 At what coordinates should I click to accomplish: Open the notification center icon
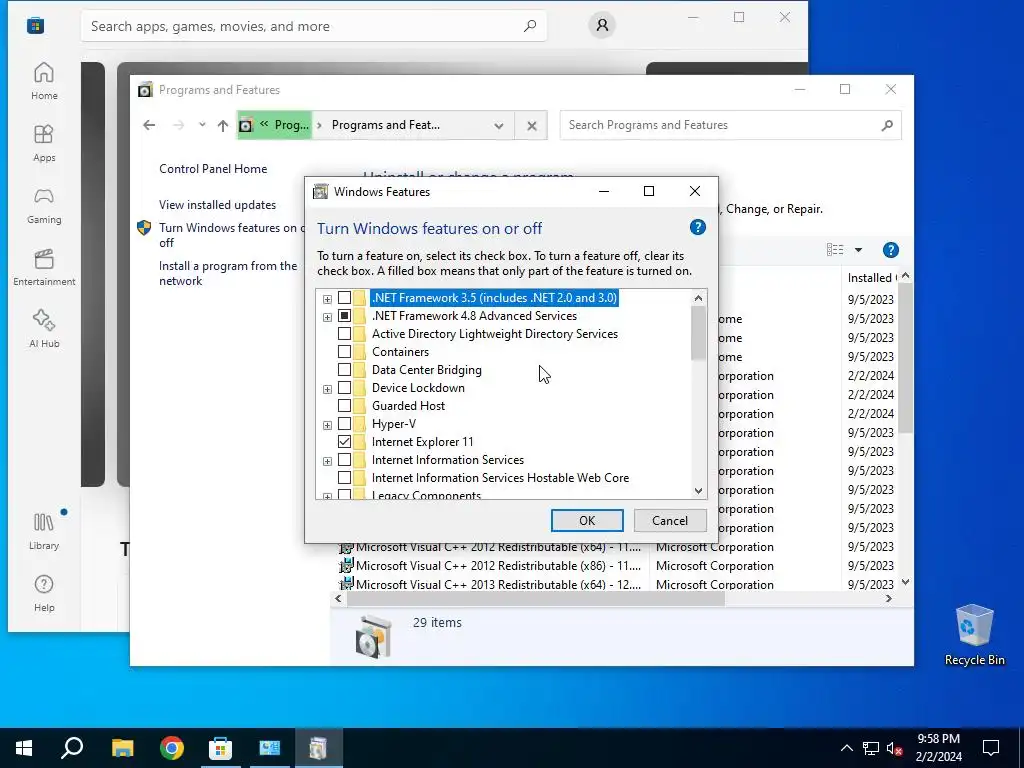click(x=991, y=748)
